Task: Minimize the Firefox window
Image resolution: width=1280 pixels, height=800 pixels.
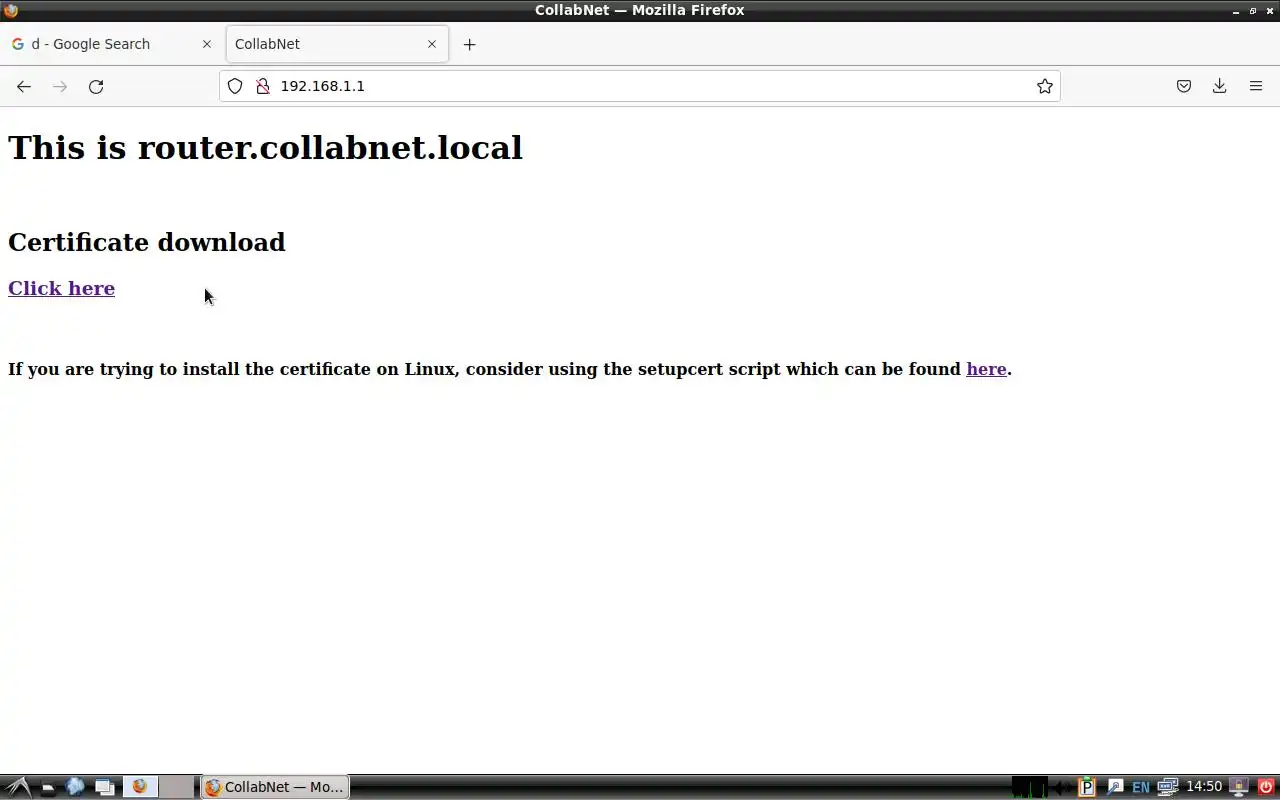Action: click(x=1236, y=10)
